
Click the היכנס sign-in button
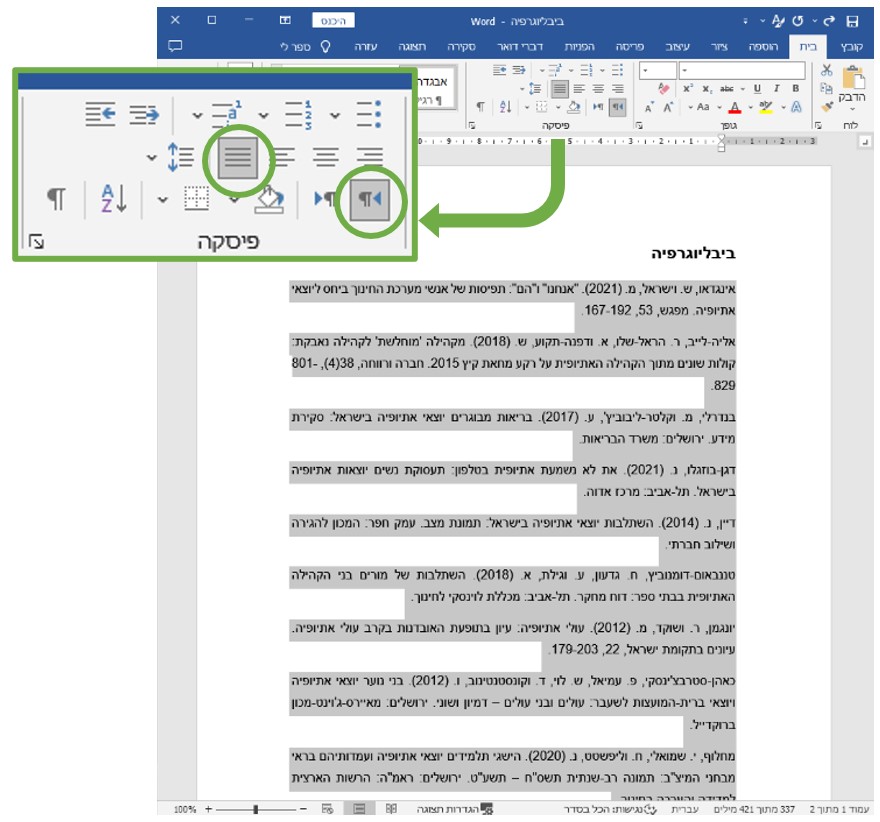[327, 20]
